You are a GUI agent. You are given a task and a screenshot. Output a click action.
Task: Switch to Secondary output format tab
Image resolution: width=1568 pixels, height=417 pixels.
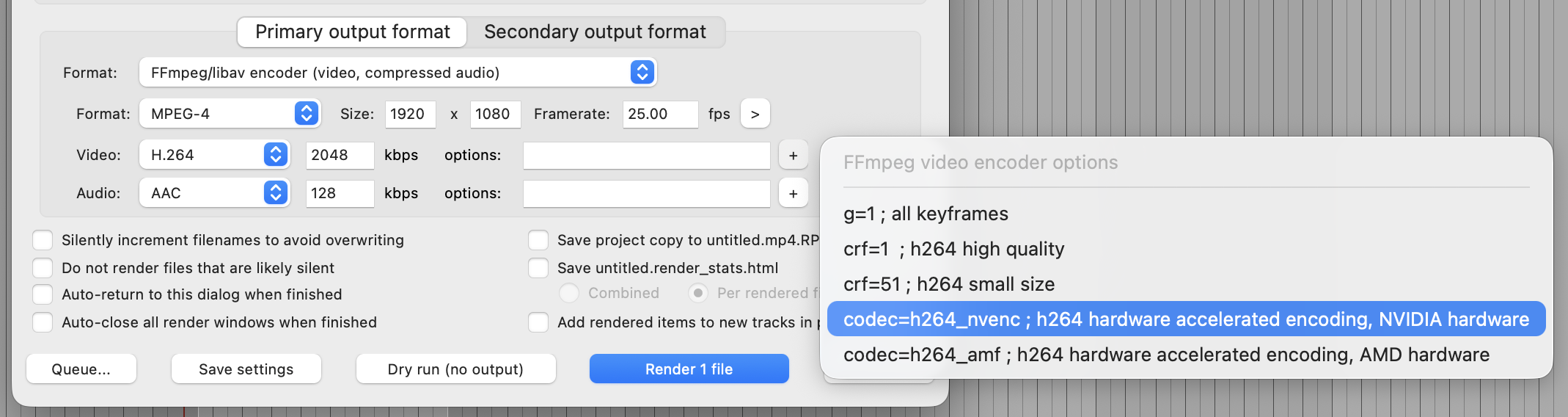[x=595, y=32]
